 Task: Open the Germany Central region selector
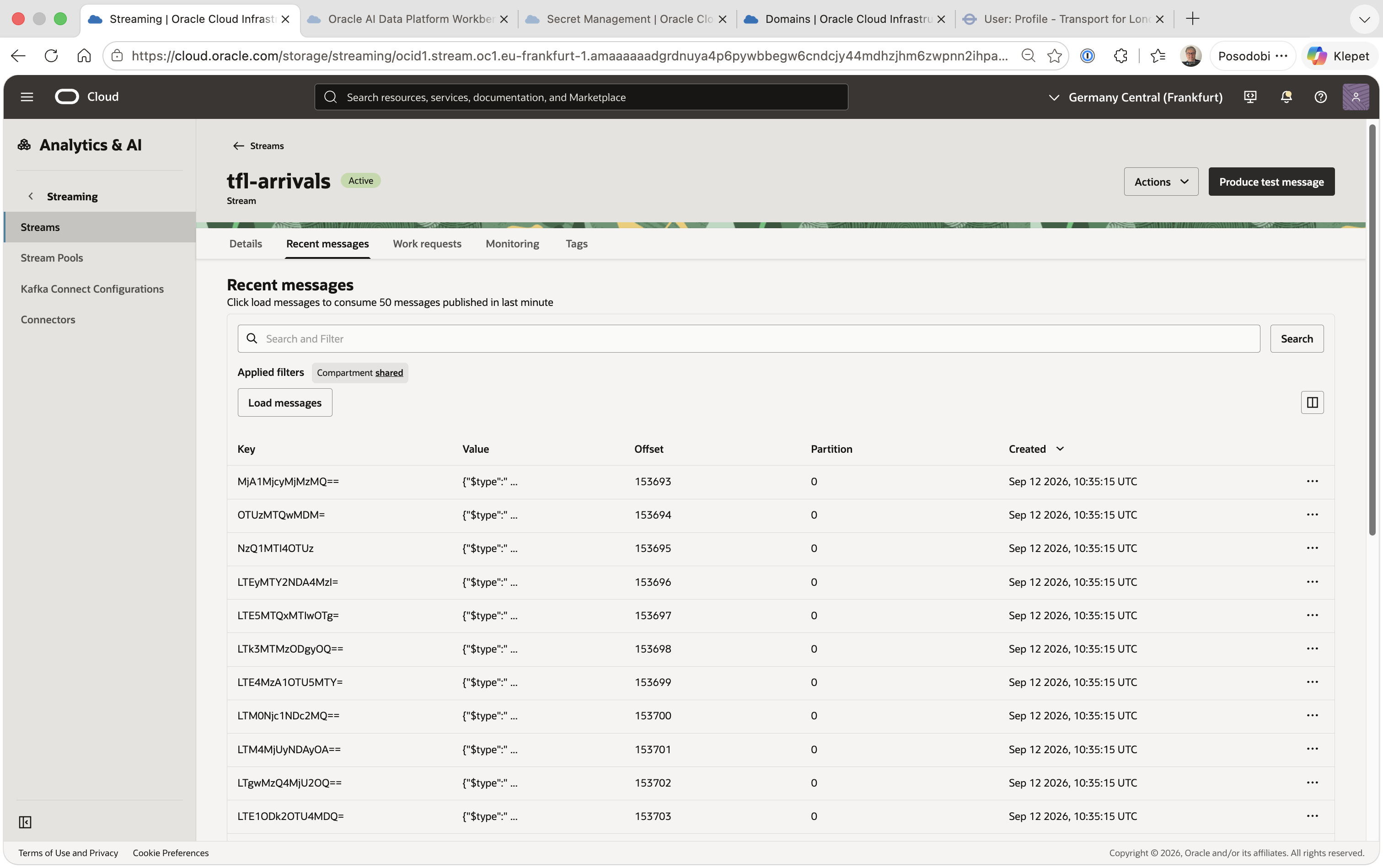[1135, 97]
